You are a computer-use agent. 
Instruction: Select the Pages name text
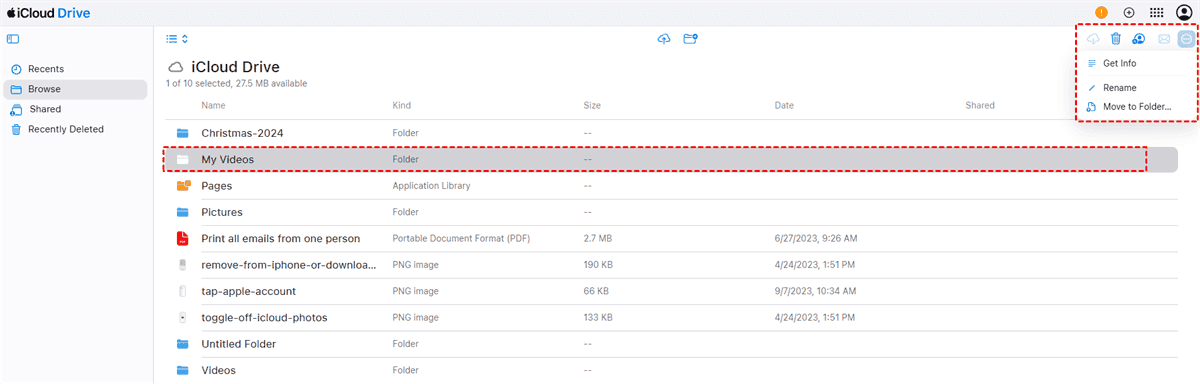(x=217, y=186)
